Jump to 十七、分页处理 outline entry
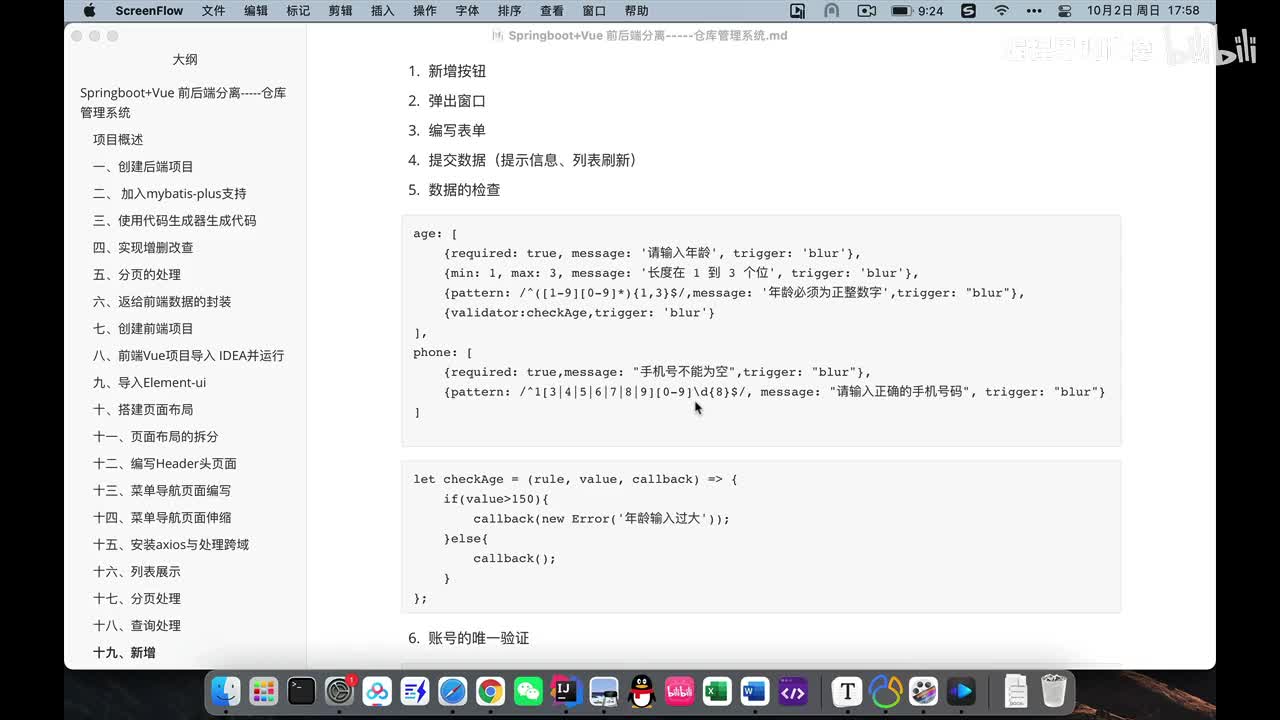The image size is (1280, 720). pos(137,599)
